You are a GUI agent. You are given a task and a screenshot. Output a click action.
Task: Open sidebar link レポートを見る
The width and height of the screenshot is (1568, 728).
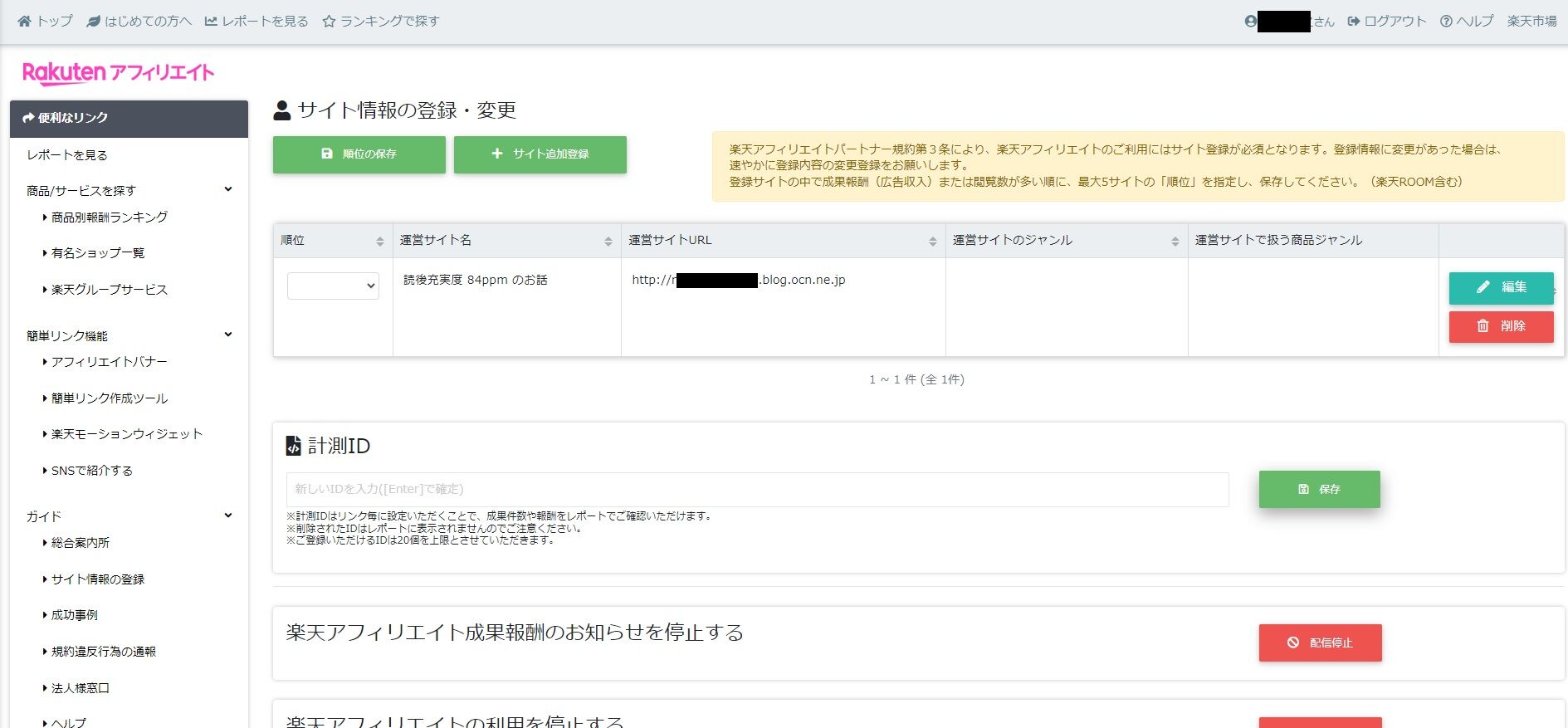coord(67,155)
